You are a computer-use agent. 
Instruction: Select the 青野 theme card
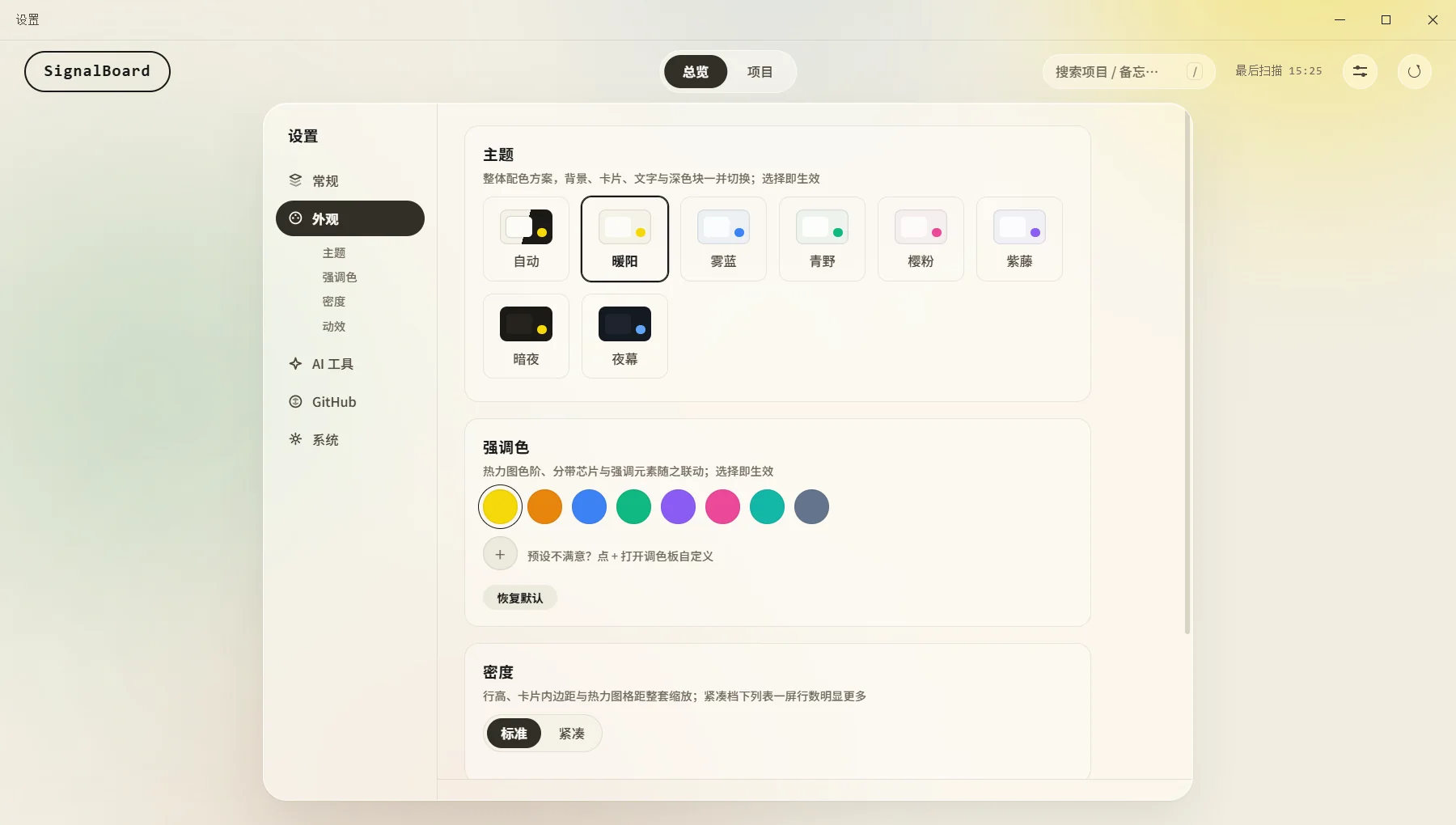pos(823,239)
